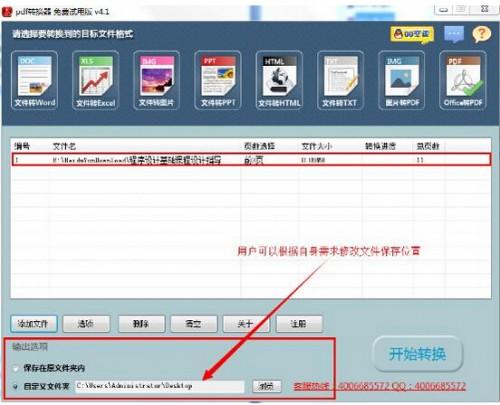Choose the 图片转PDF conversion icon
This screenshot has height=405, width=500.
tap(402, 80)
